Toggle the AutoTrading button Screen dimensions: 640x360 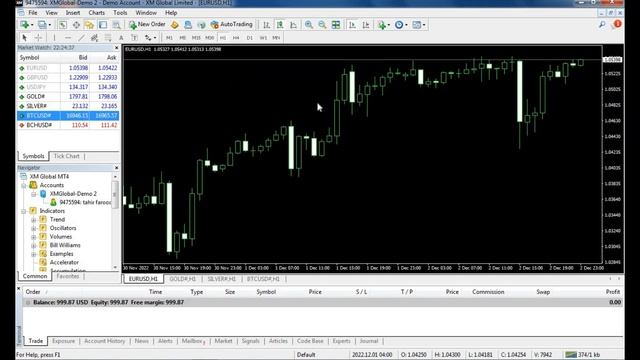tap(231, 24)
